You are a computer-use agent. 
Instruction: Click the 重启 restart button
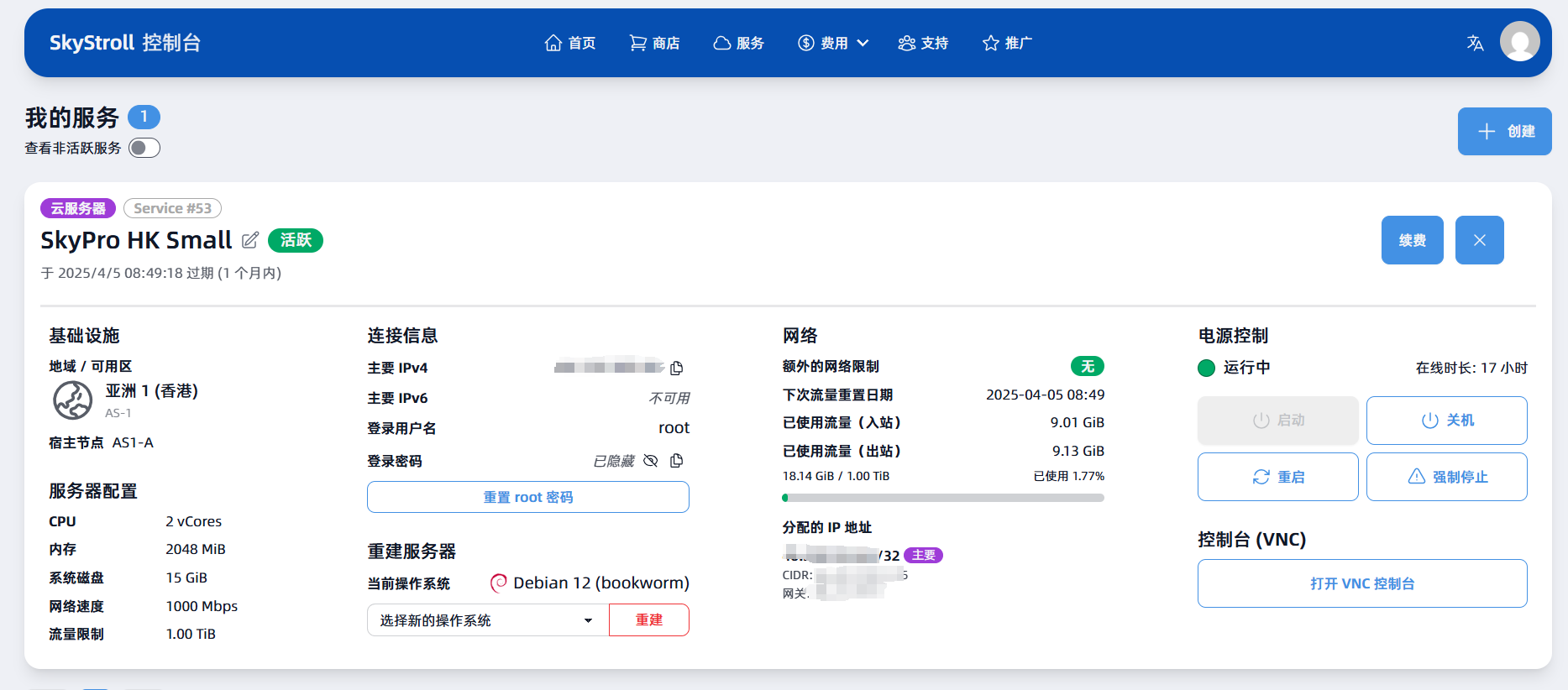(1278, 477)
